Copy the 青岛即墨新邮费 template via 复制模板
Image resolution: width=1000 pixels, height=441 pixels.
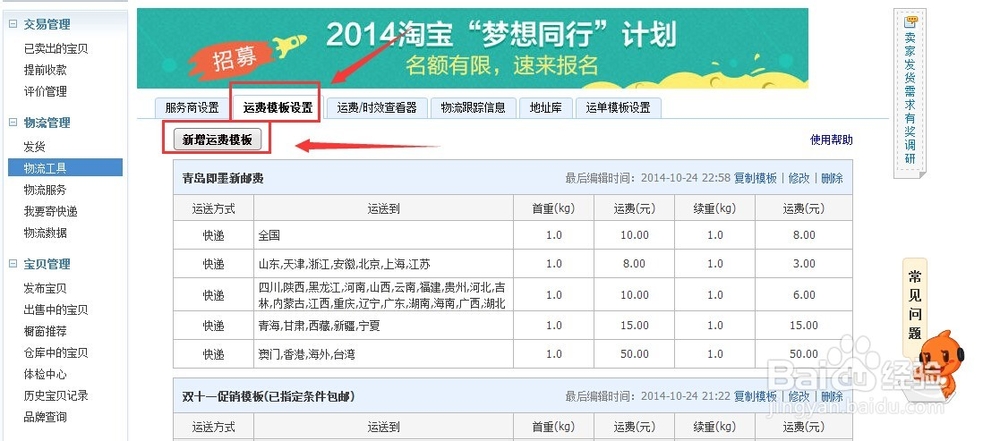755,178
